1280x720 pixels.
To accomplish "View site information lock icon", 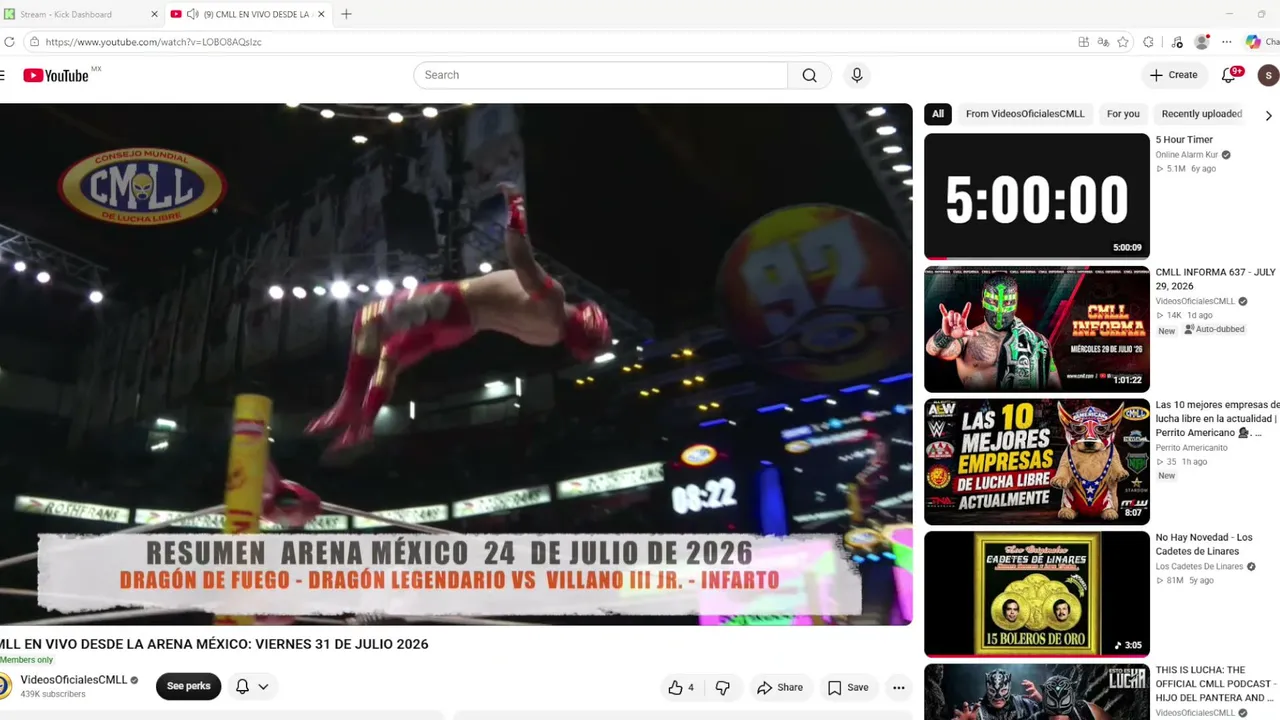I will point(34,42).
